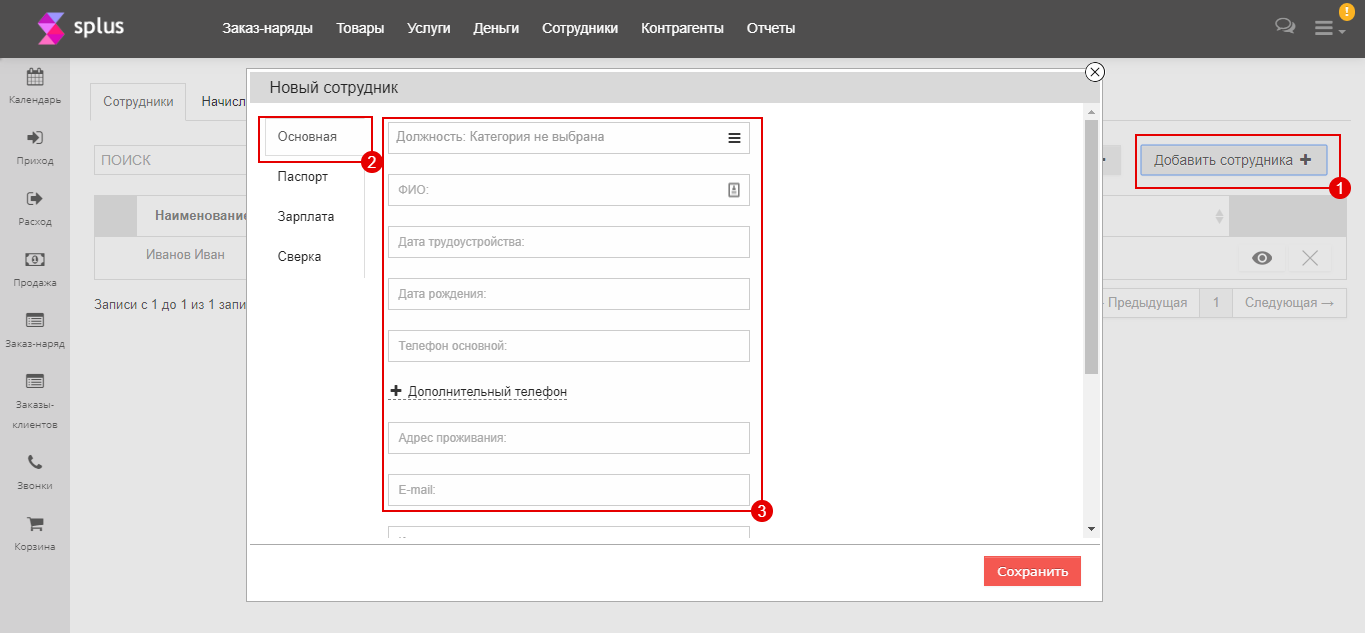This screenshot has height=636, width=1365.
Task: Open the Продажа sidebar icon
Action: (x=34, y=260)
